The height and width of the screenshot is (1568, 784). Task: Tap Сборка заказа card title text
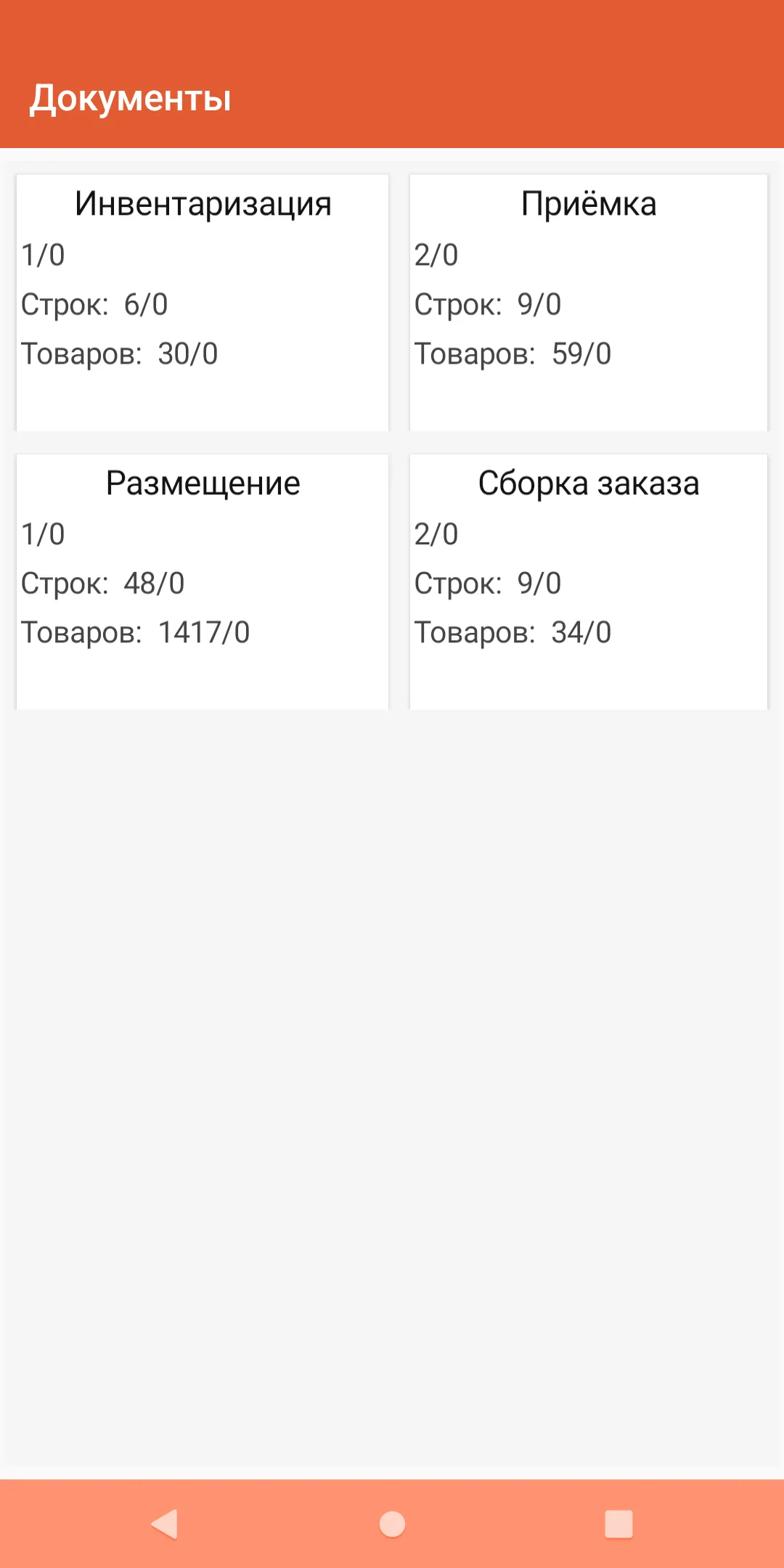[589, 483]
